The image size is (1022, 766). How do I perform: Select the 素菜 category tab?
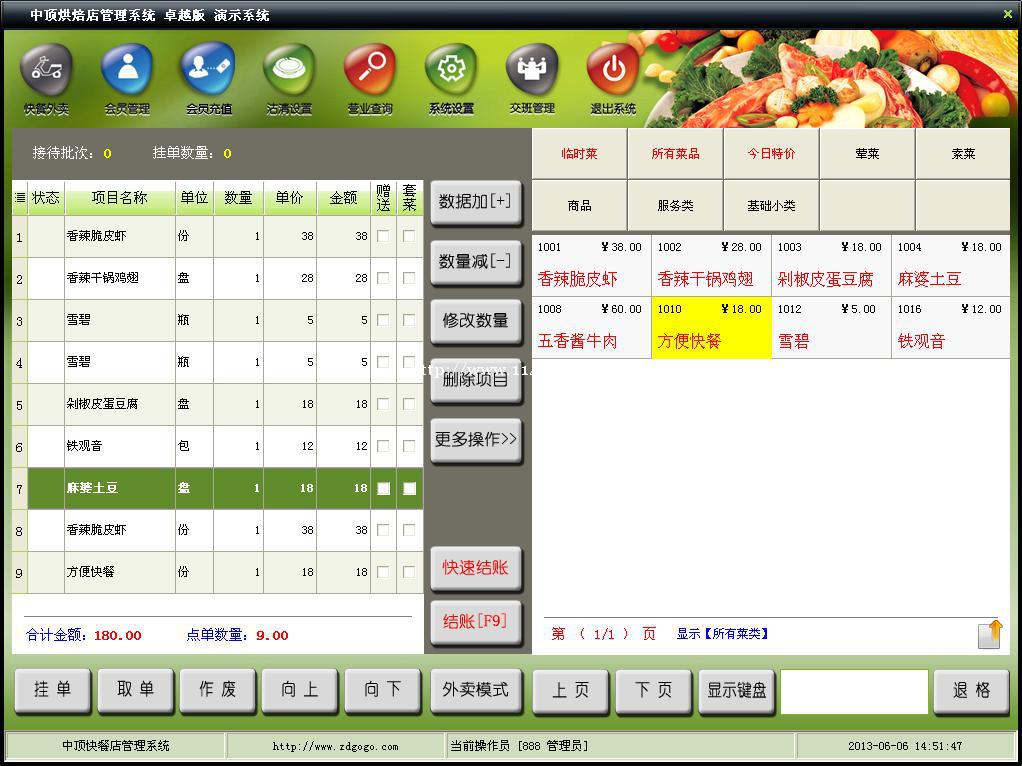[x=963, y=154]
